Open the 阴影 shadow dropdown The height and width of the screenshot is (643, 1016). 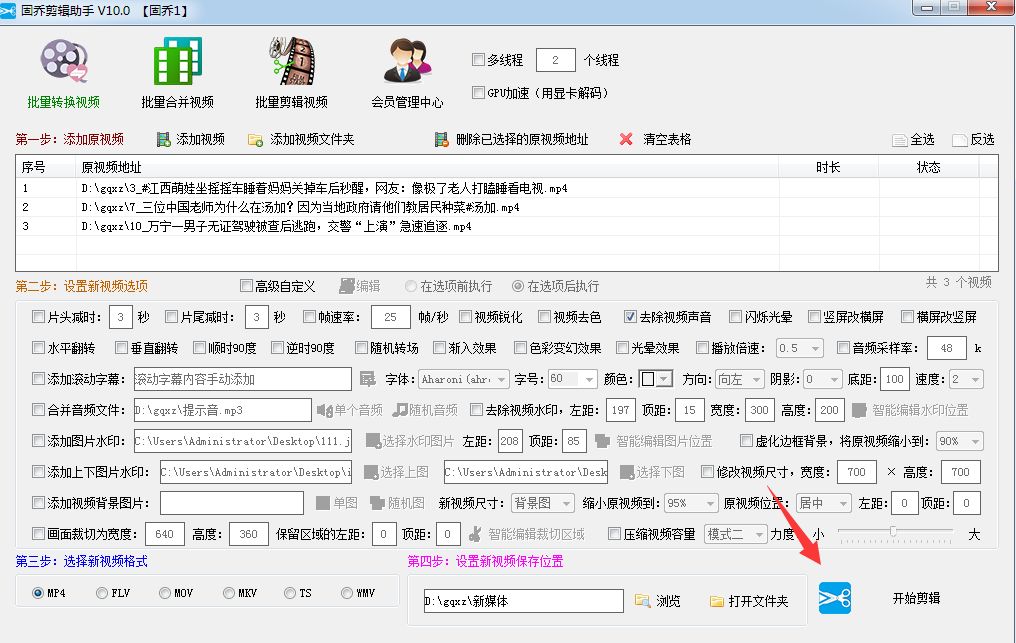pyautogui.click(x=823, y=379)
